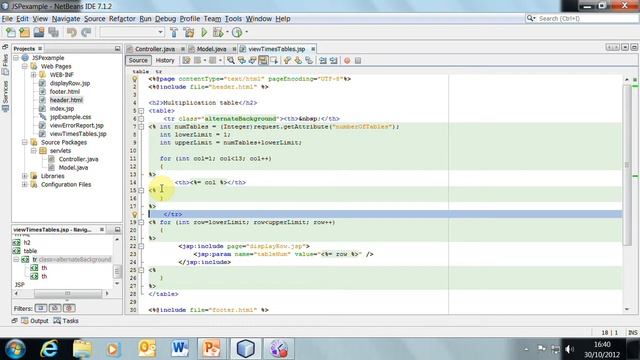The width and height of the screenshot is (640, 360).
Task: Select the Source view button
Action: [x=138, y=60]
